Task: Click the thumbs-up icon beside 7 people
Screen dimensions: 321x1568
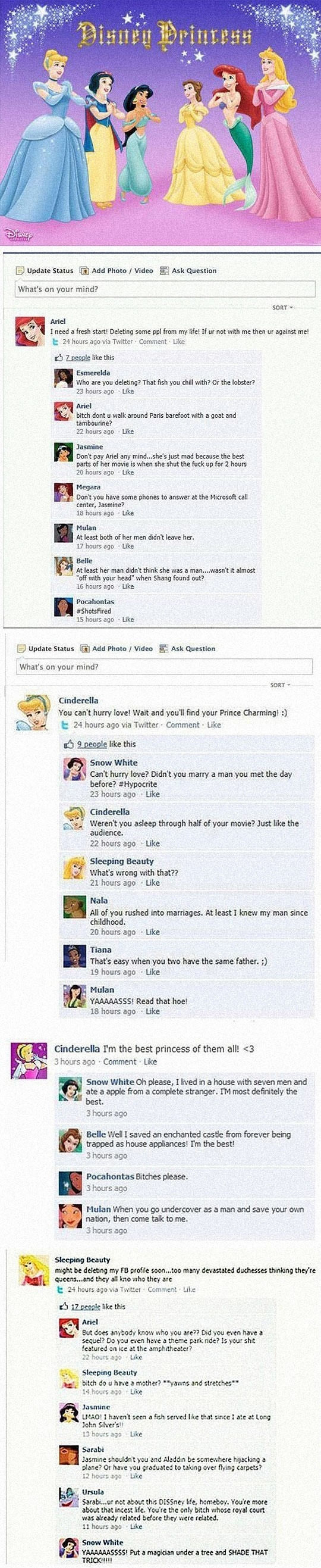Action: [x=59, y=357]
